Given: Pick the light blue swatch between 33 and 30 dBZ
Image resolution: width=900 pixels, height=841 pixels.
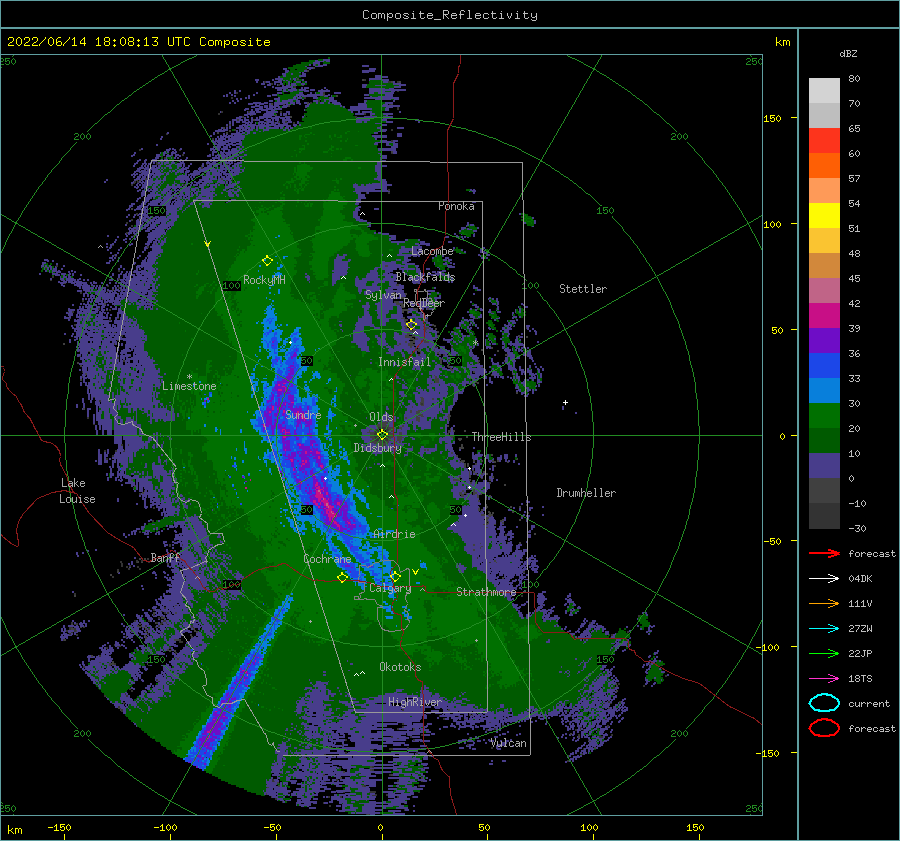Looking at the screenshot, I should point(824,391).
